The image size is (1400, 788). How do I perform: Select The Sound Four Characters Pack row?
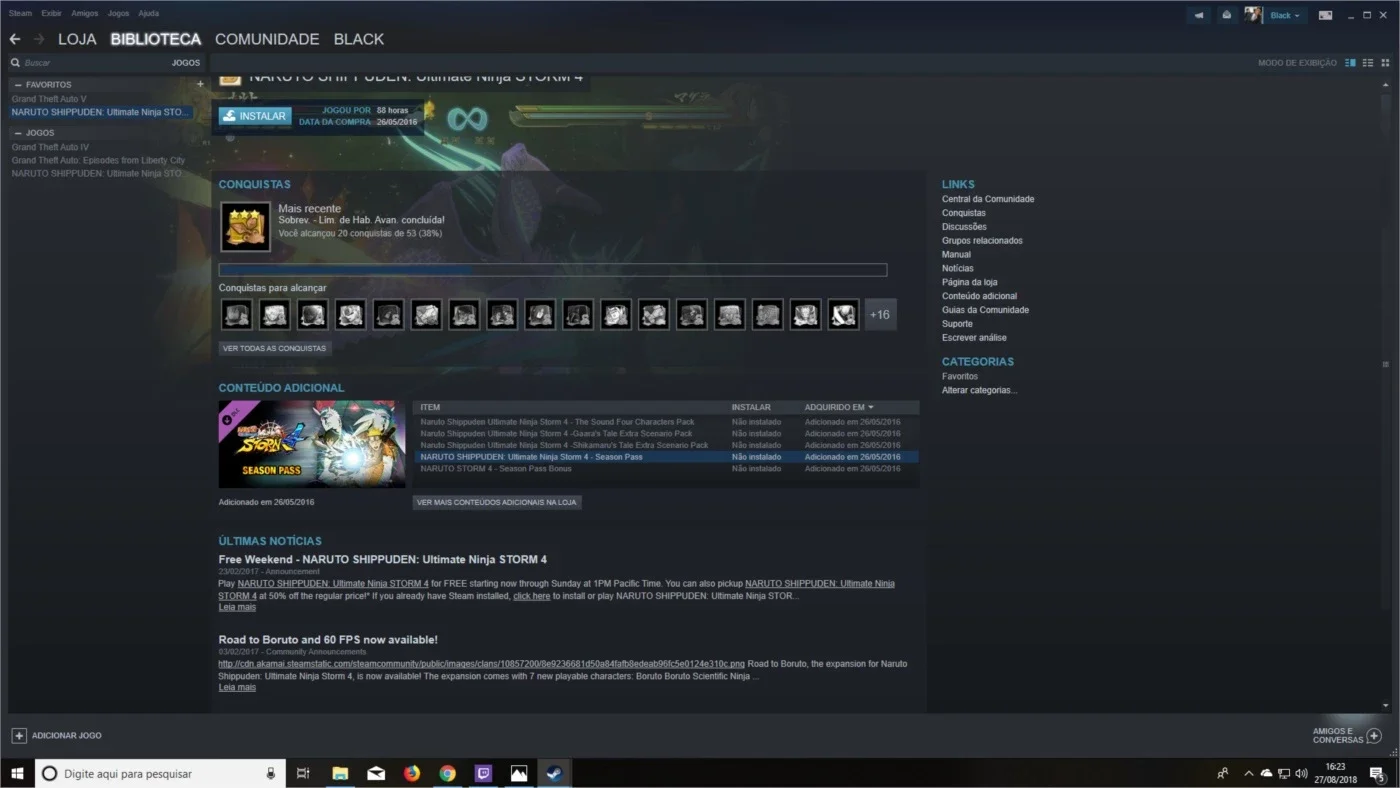(666, 422)
